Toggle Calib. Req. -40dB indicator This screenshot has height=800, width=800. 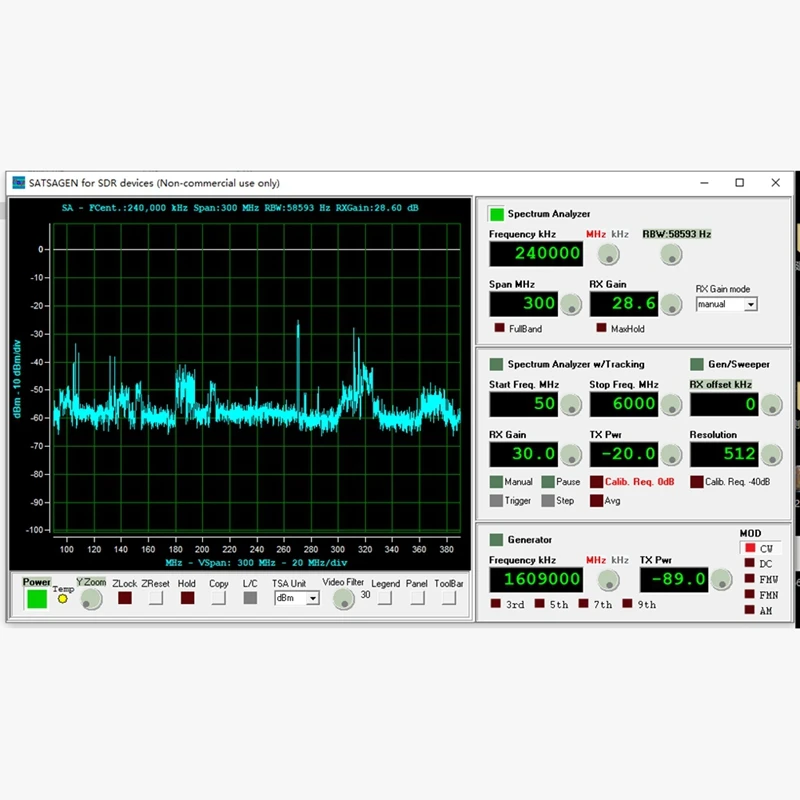coord(696,482)
